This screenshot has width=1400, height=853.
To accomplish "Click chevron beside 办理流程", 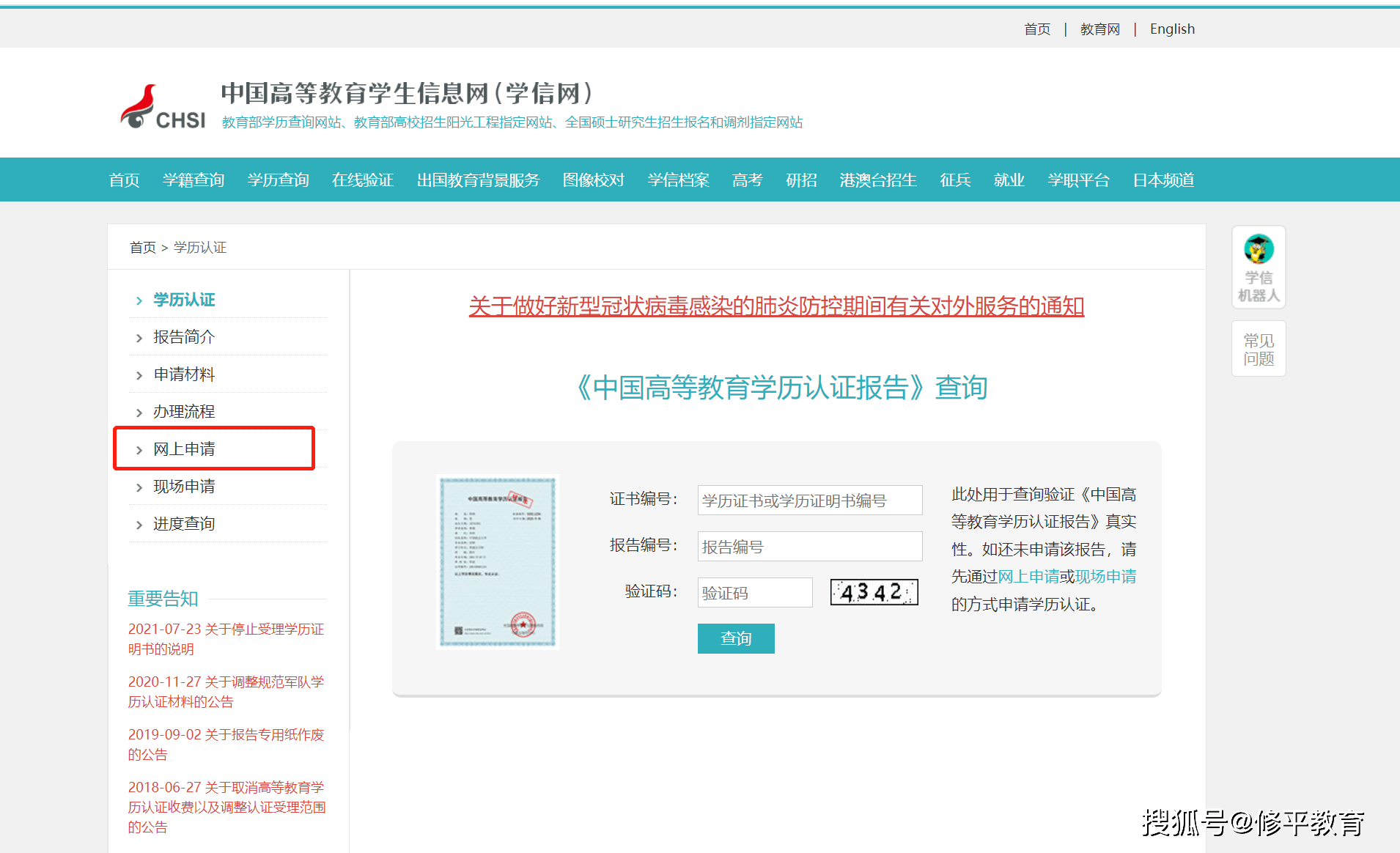I will (139, 413).
